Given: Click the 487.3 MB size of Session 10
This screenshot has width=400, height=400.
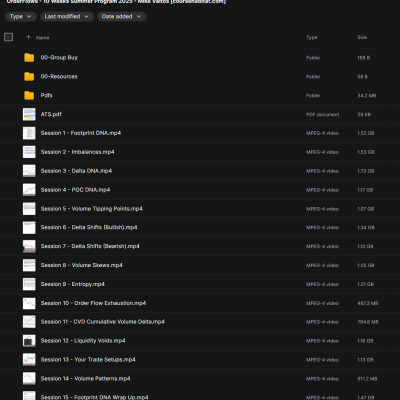Looking at the screenshot, I should pos(368,303).
